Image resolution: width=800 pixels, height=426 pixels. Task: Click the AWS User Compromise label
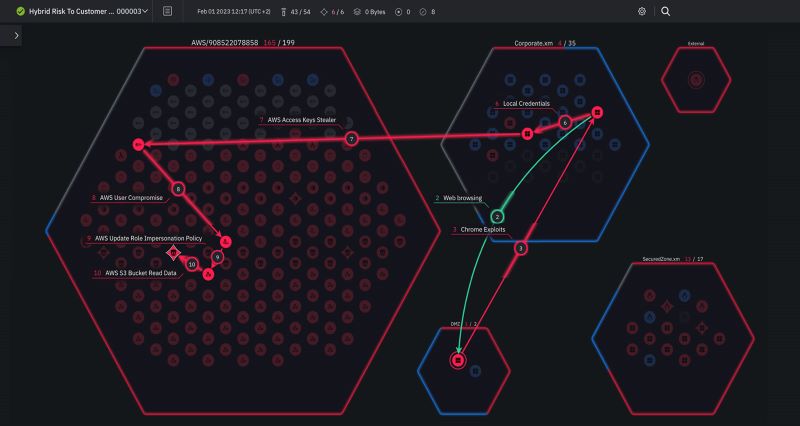(x=130, y=198)
